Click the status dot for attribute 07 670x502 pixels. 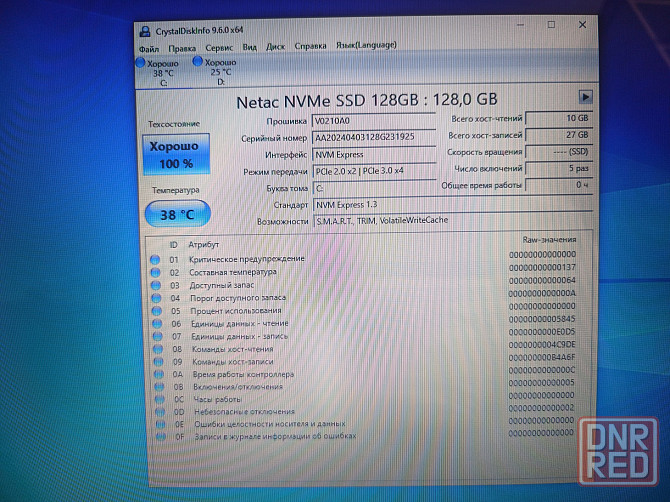158,337
